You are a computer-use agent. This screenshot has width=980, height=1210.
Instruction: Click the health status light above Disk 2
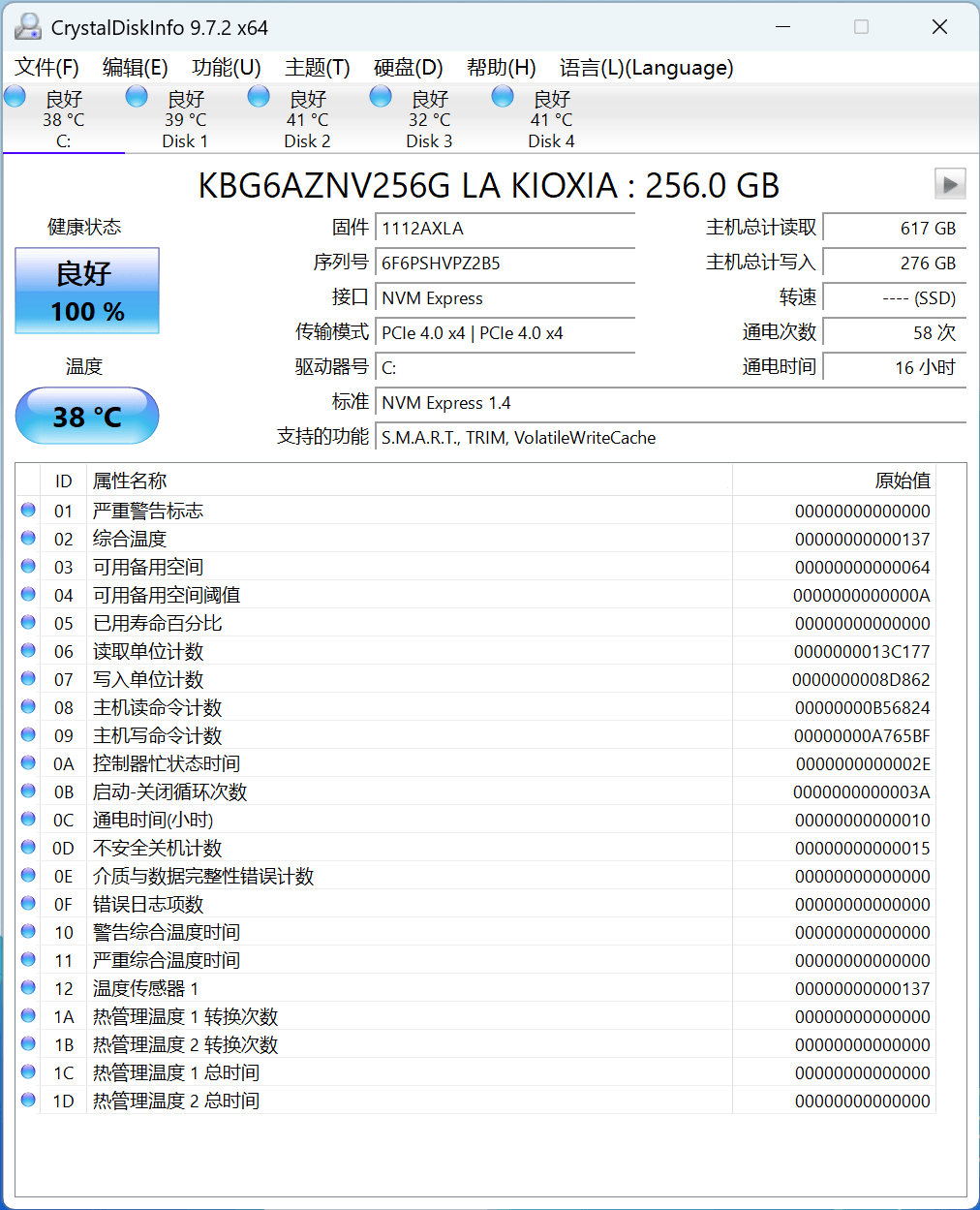pyautogui.click(x=258, y=96)
